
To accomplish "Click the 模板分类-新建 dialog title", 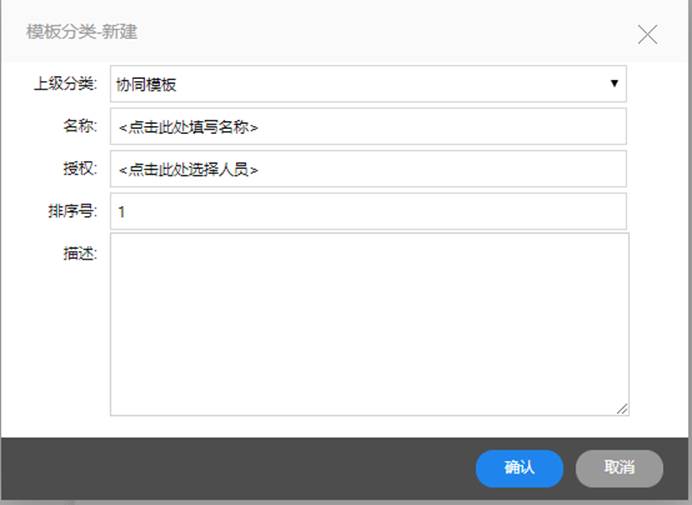I will (82, 32).
